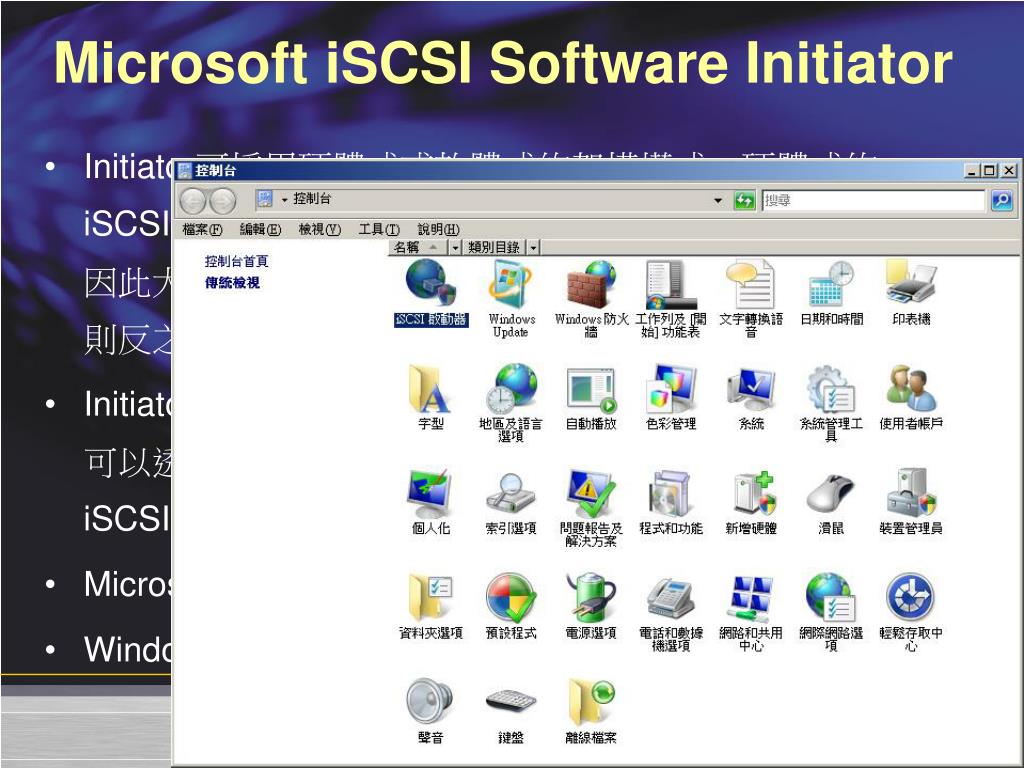Open the 系統 icon

point(751,397)
